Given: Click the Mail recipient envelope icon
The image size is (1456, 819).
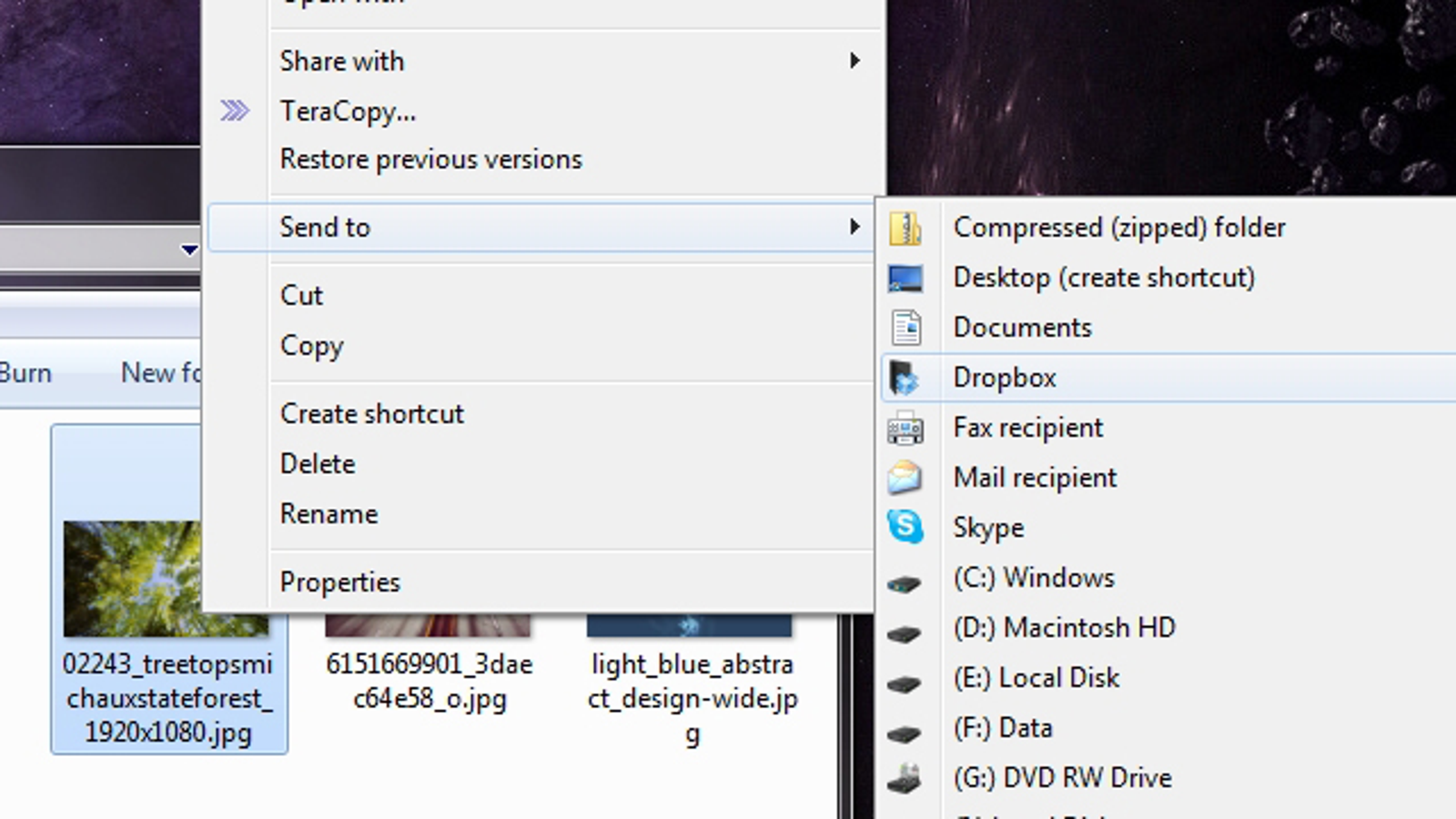Looking at the screenshot, I should coord(905,478).
